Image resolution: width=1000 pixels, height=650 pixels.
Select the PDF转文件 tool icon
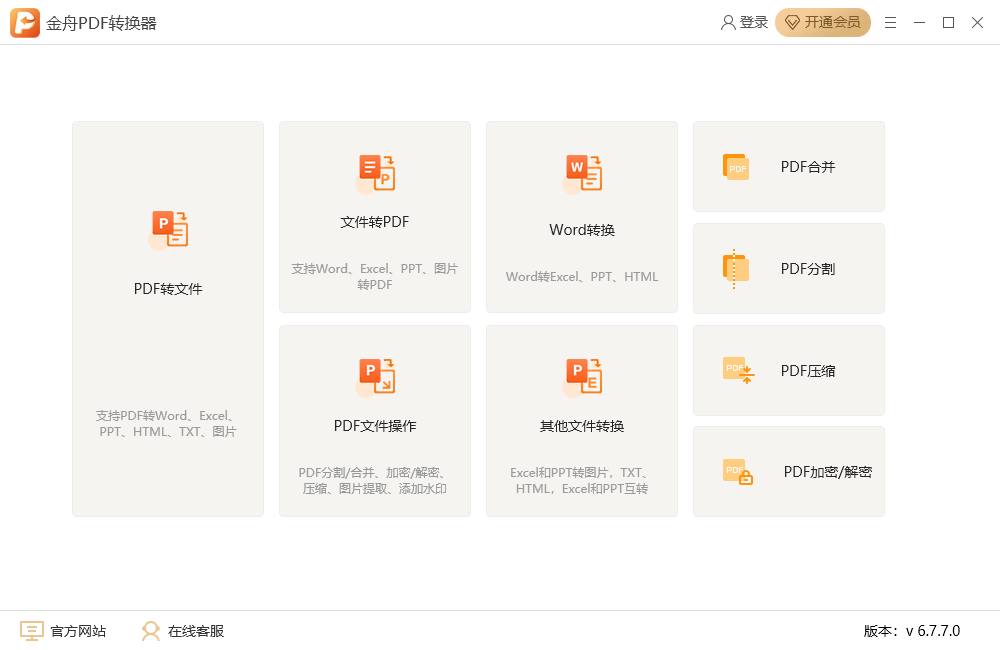[167, 228]
